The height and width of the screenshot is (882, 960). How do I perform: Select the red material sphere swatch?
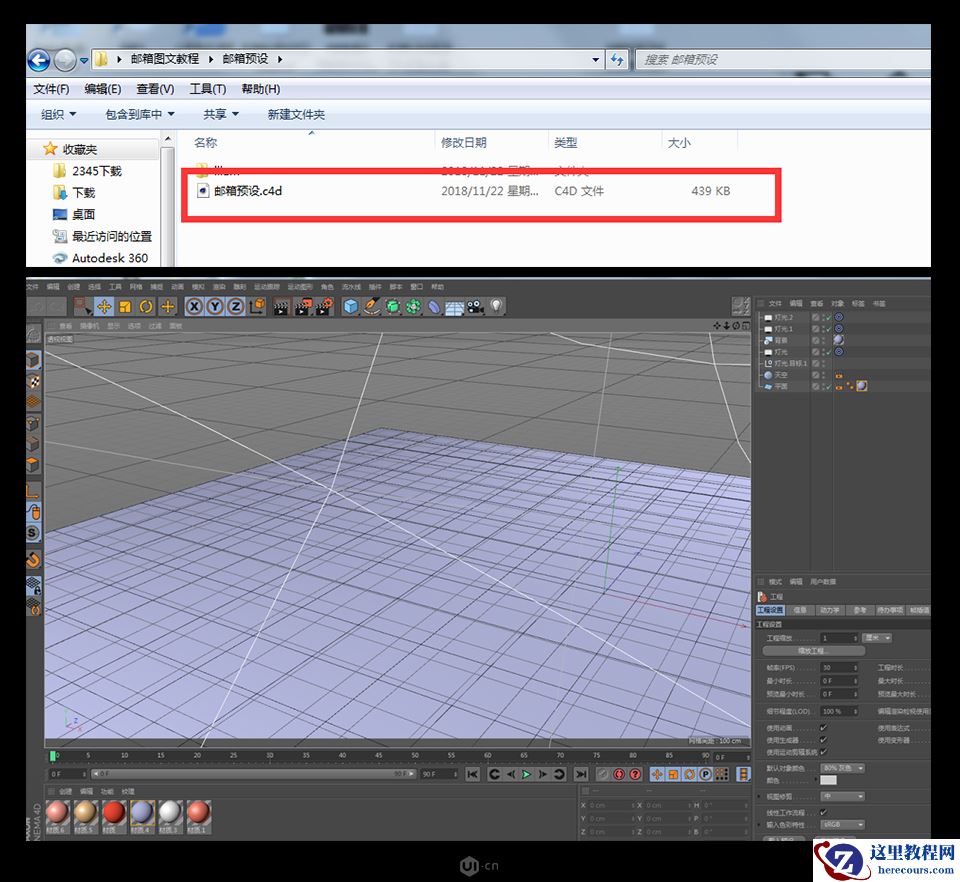point(113,814)
